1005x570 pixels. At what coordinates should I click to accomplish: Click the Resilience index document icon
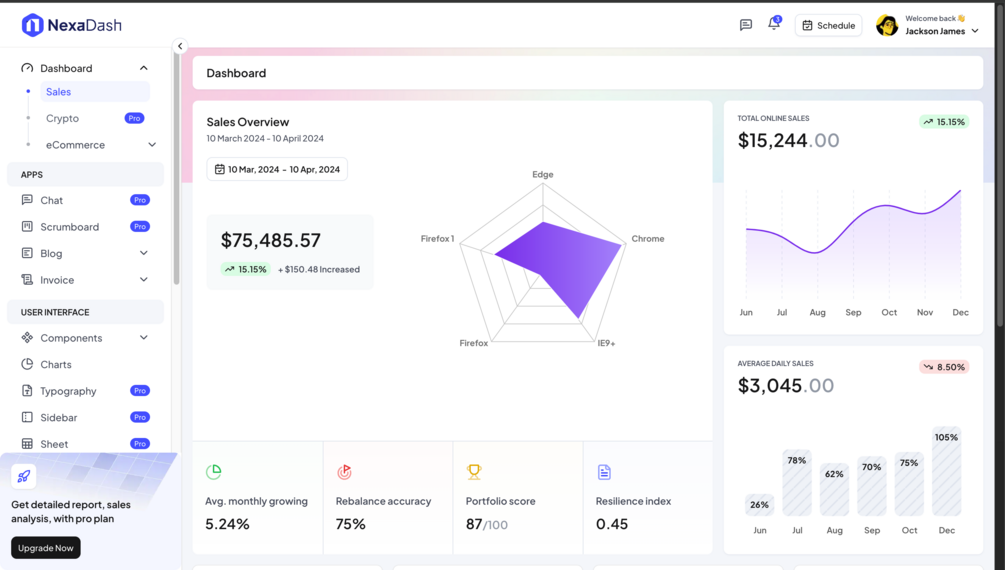[x=604, y=473]
